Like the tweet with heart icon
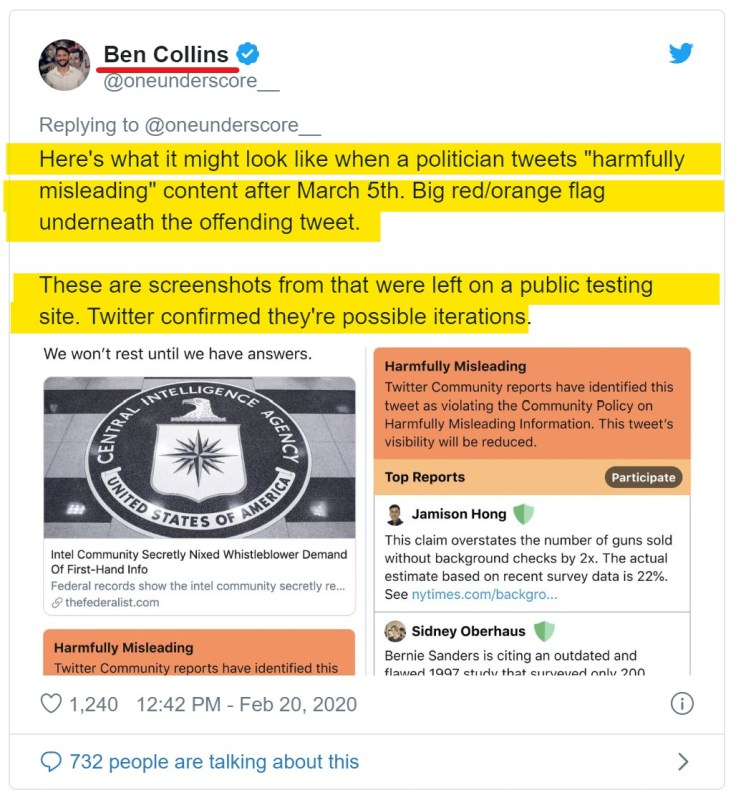 [51, 703]
